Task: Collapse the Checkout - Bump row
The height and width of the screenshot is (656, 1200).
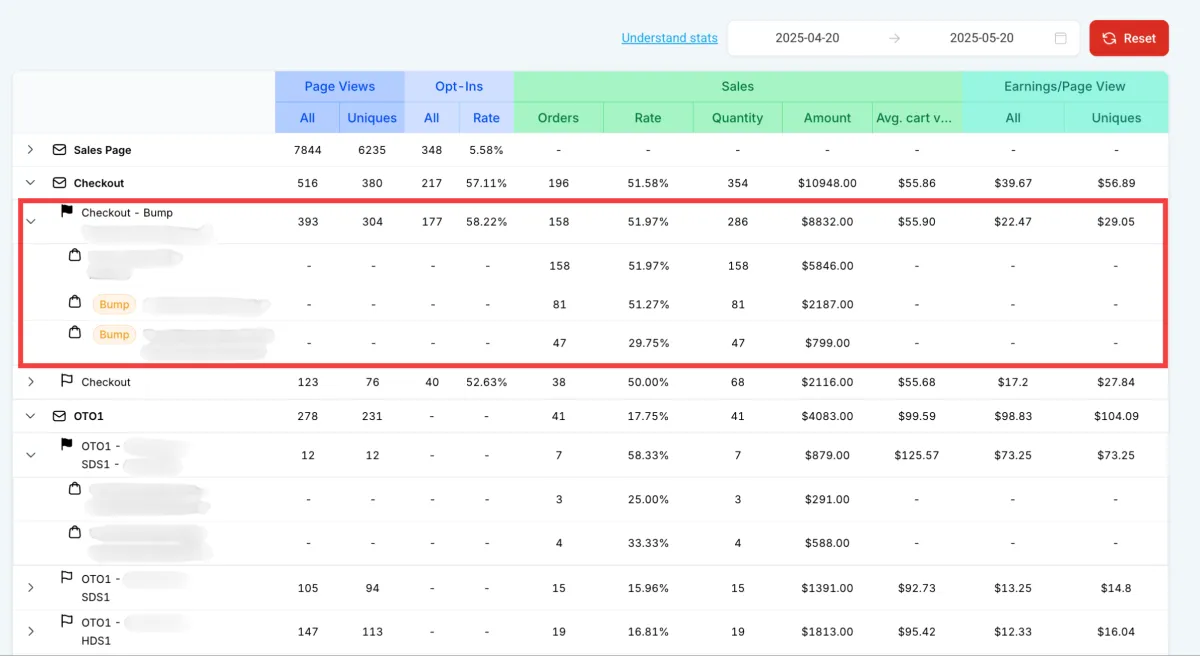Action: click(30, 222)
